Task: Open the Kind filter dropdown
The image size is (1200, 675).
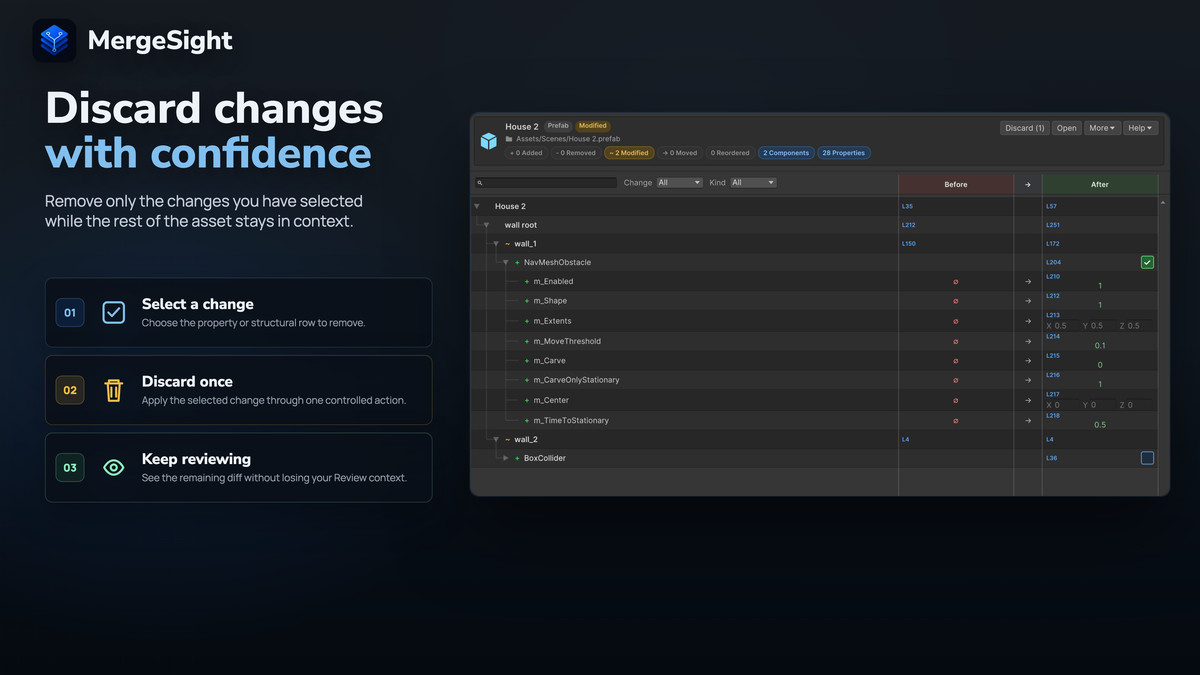Action: (x=753, y=183)
